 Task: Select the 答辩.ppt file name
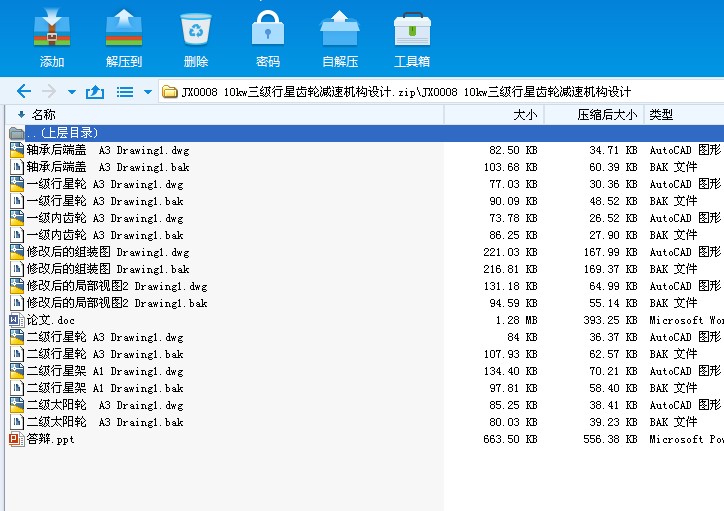click(x=50, y=439)
